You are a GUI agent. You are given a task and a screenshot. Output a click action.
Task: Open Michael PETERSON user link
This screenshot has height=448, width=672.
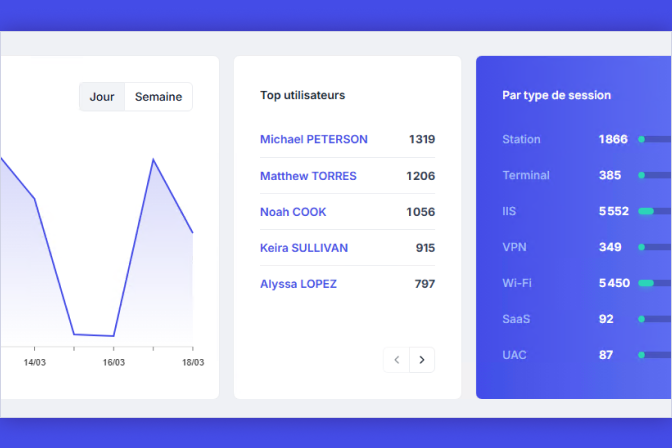(314, 139)
